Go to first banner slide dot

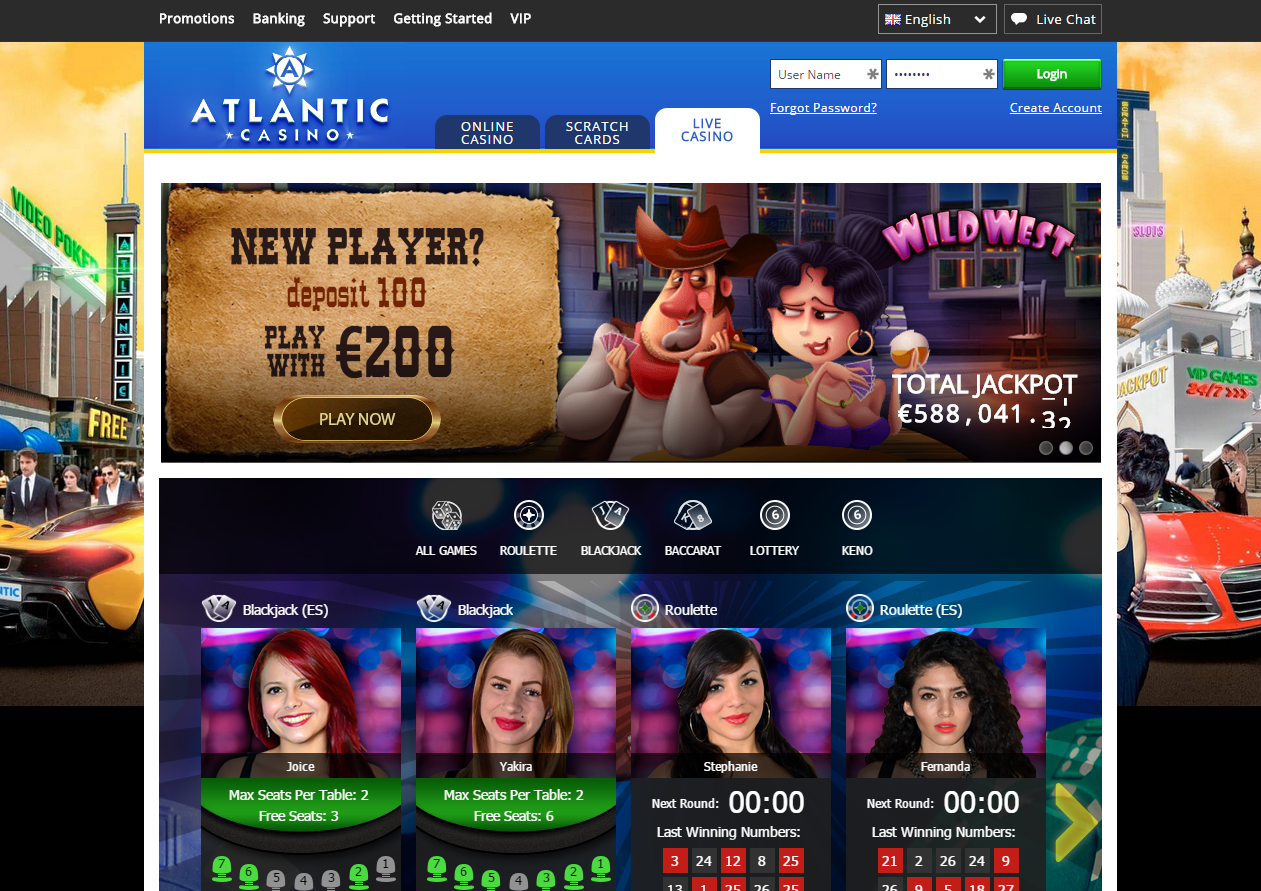pyautogui.click(x=1046, y=448)
